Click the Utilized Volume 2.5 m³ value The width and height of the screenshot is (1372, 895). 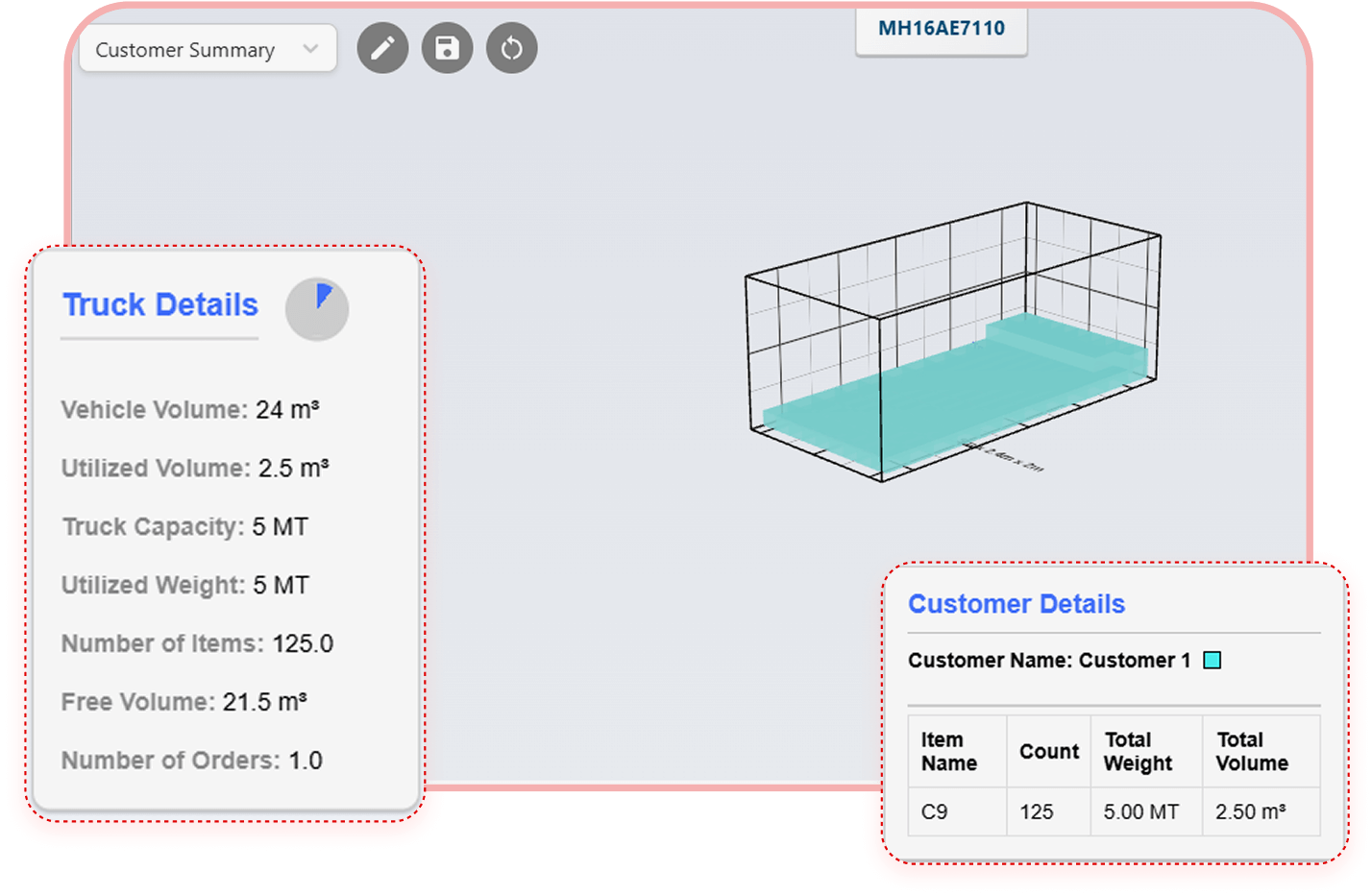(x=293, y=469)
